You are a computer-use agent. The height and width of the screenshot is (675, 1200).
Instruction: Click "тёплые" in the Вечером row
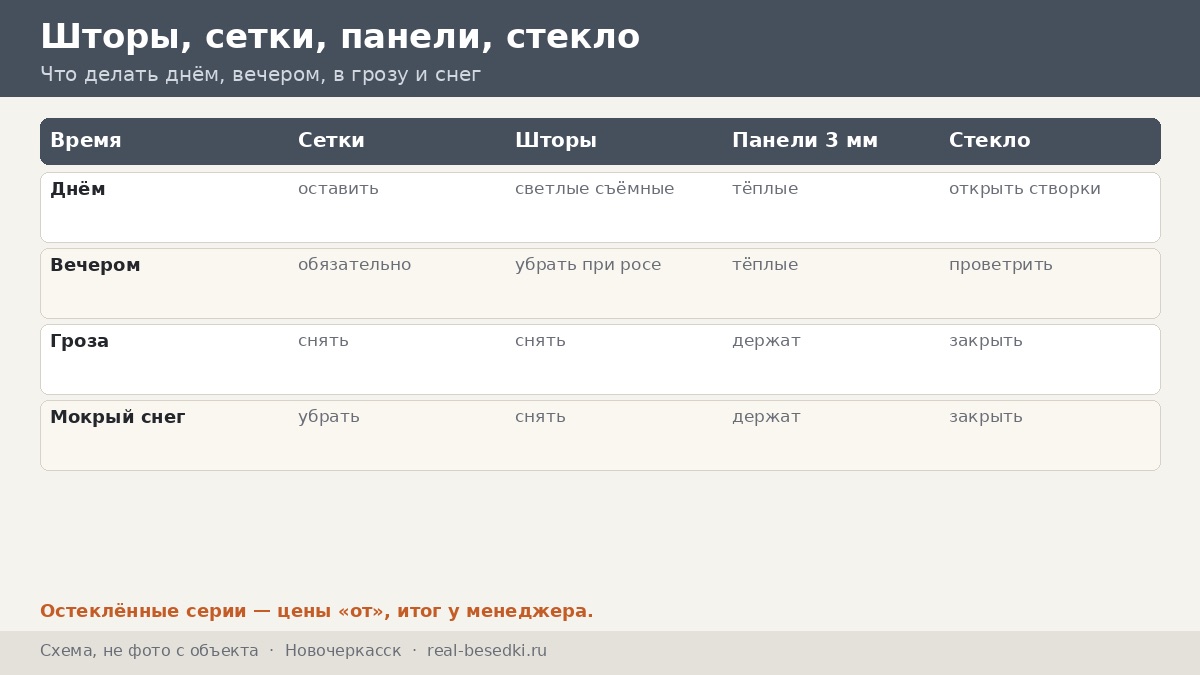765,265
